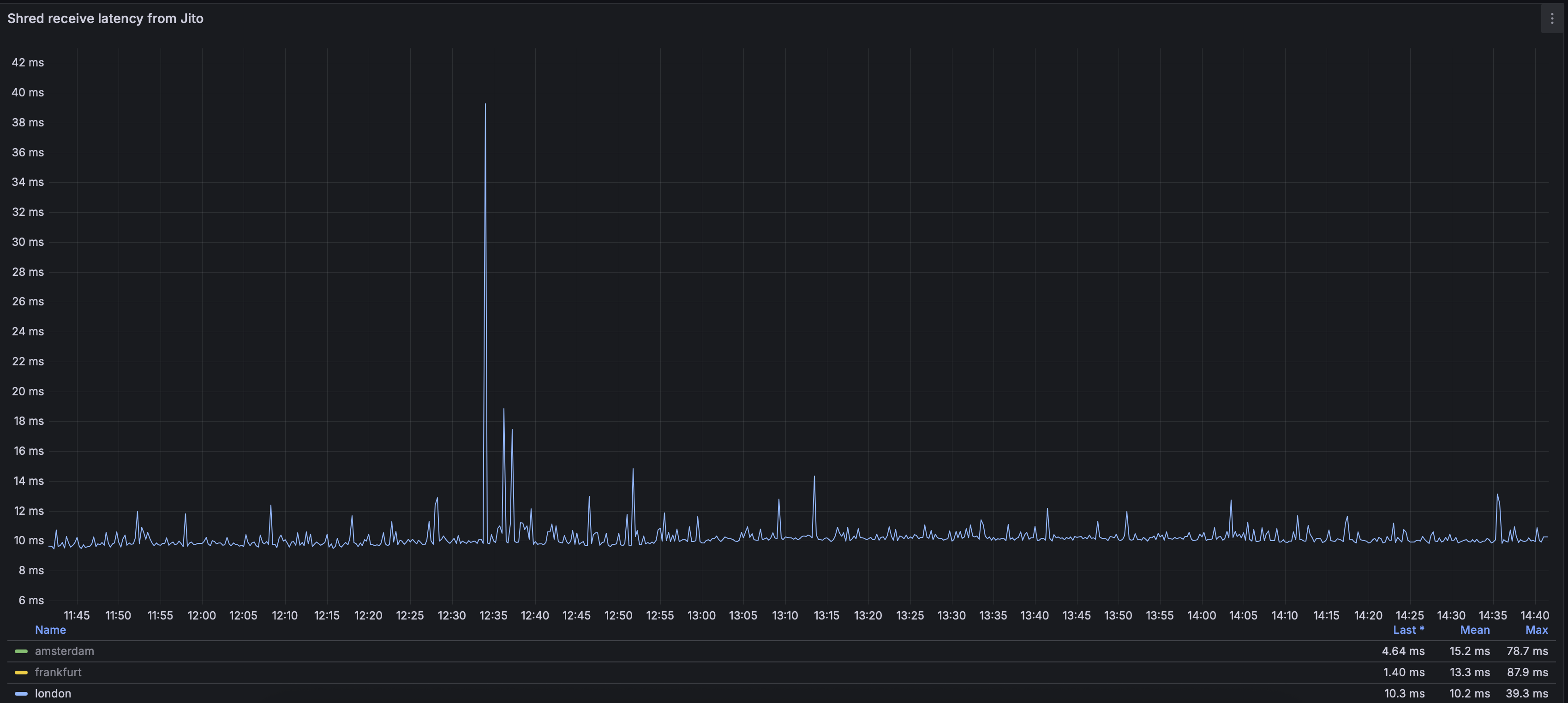Click london Last value 10.3 ms
The image size is (1568, 703).
[1404, 694]
